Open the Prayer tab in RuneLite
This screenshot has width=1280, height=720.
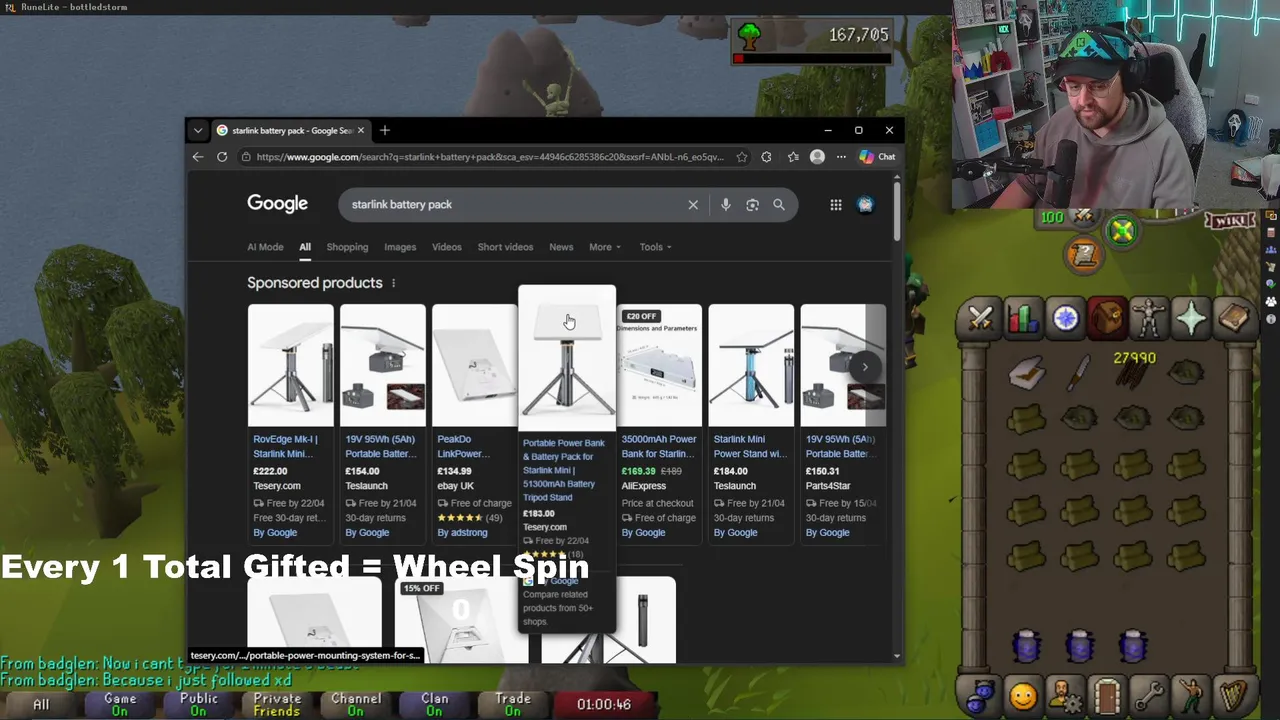(x=1192, y=318)
